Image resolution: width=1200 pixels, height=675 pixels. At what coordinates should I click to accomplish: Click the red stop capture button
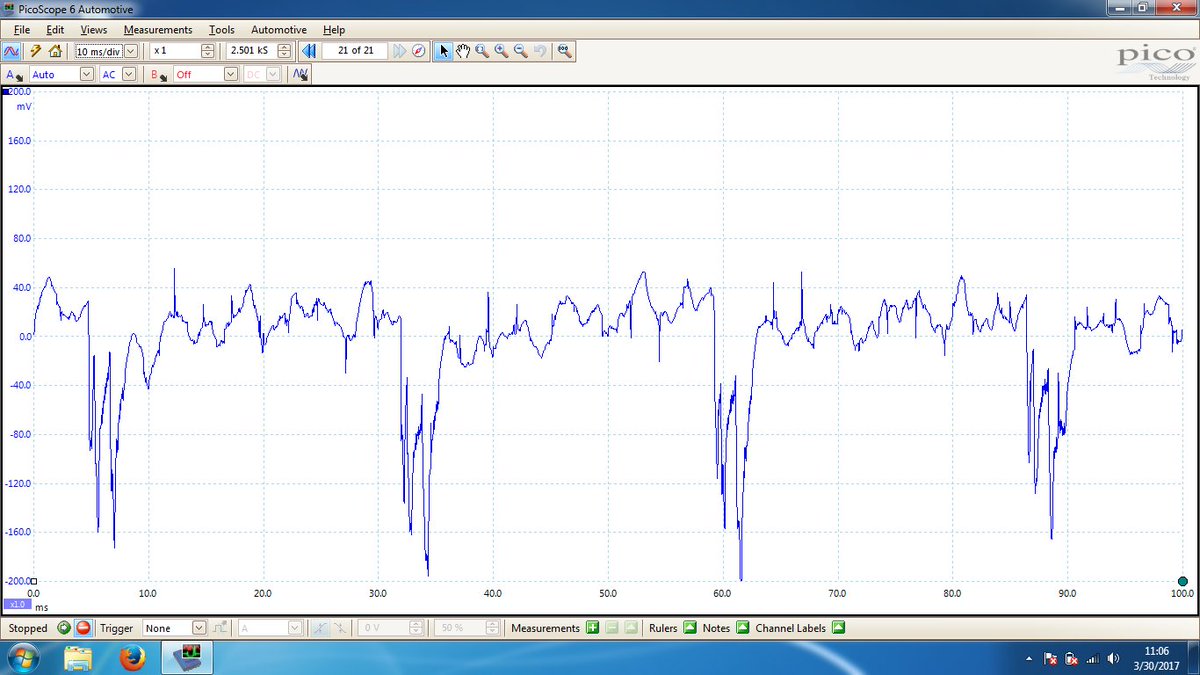point(83,628)
